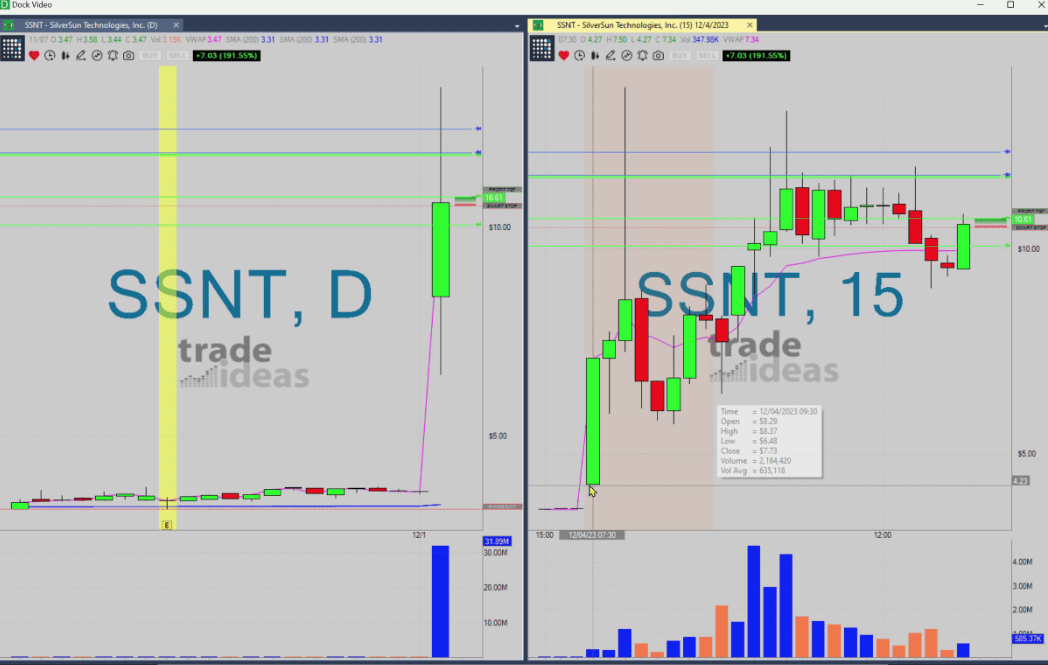1048x665 pixels.
Task: Take a snapshot with daily chart camera icon
Action: pyautogui.click(x=128, y=55)
